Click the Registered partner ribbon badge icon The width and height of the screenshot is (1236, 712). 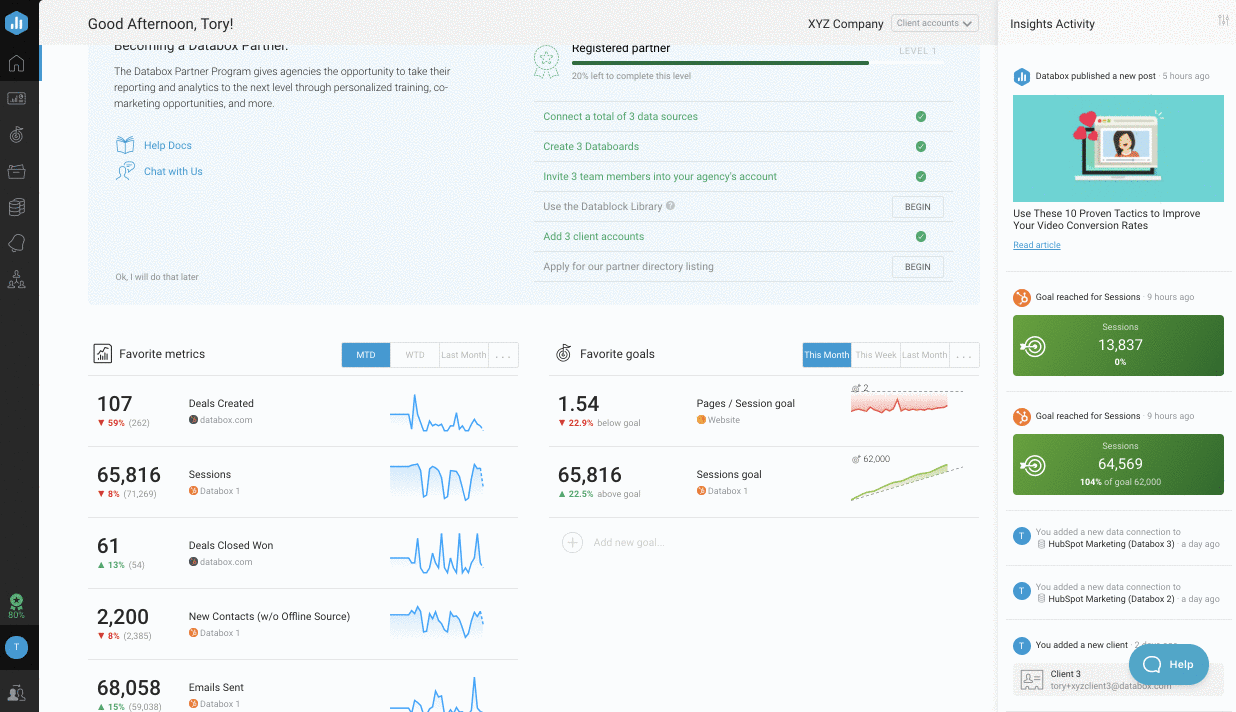click(546, 61)
